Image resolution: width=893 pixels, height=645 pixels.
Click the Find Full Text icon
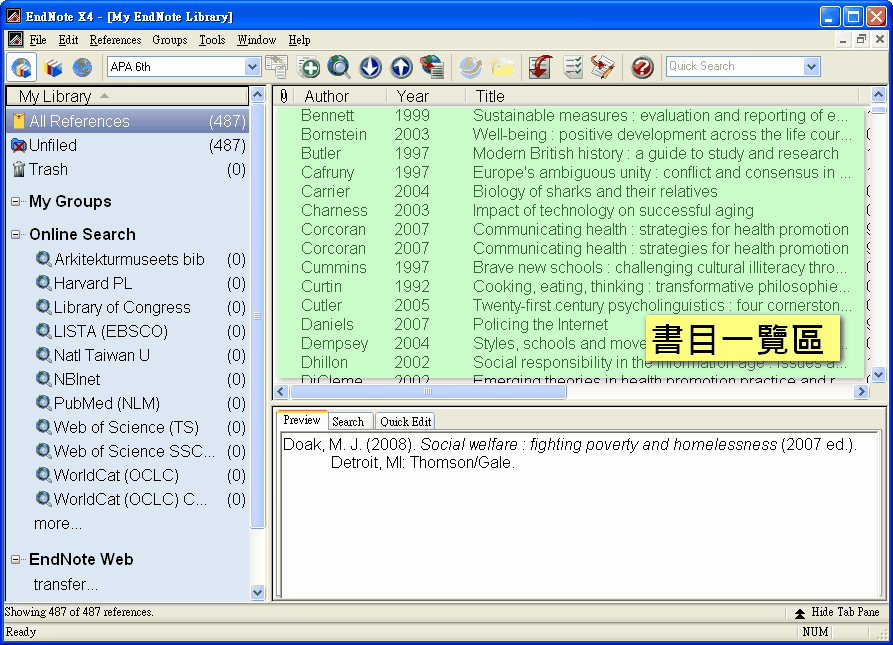click(x=432, y=67)
